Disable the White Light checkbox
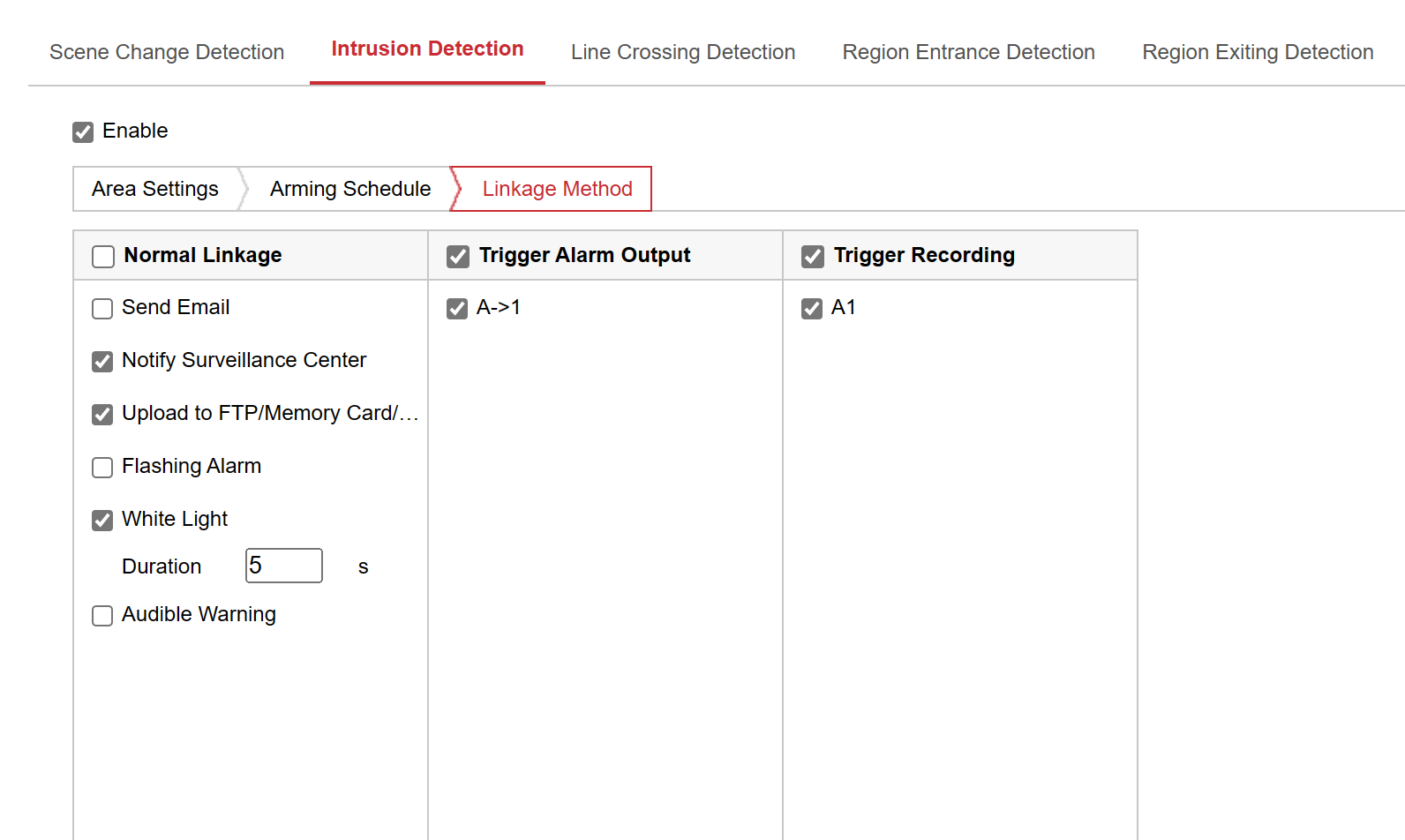The image size is (1405, 840). [102, 521]
